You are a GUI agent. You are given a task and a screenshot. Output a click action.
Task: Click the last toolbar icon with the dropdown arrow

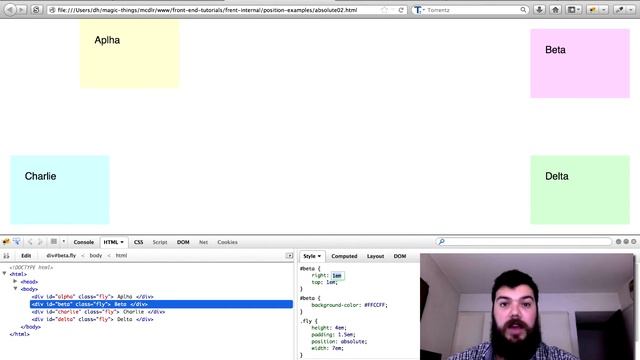coord(624,9)
